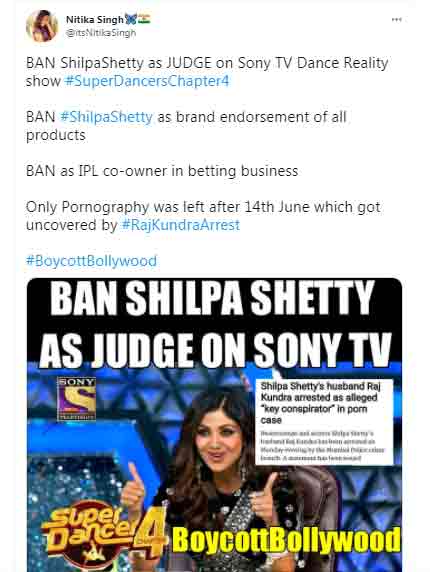Open Nitika Singh's profile avatar

42,26
